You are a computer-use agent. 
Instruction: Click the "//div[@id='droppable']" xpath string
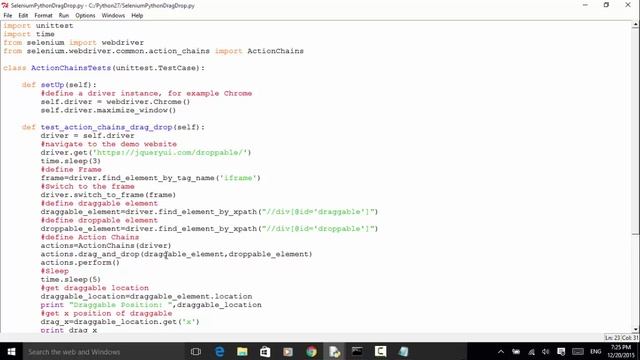[x=318, y=229]
